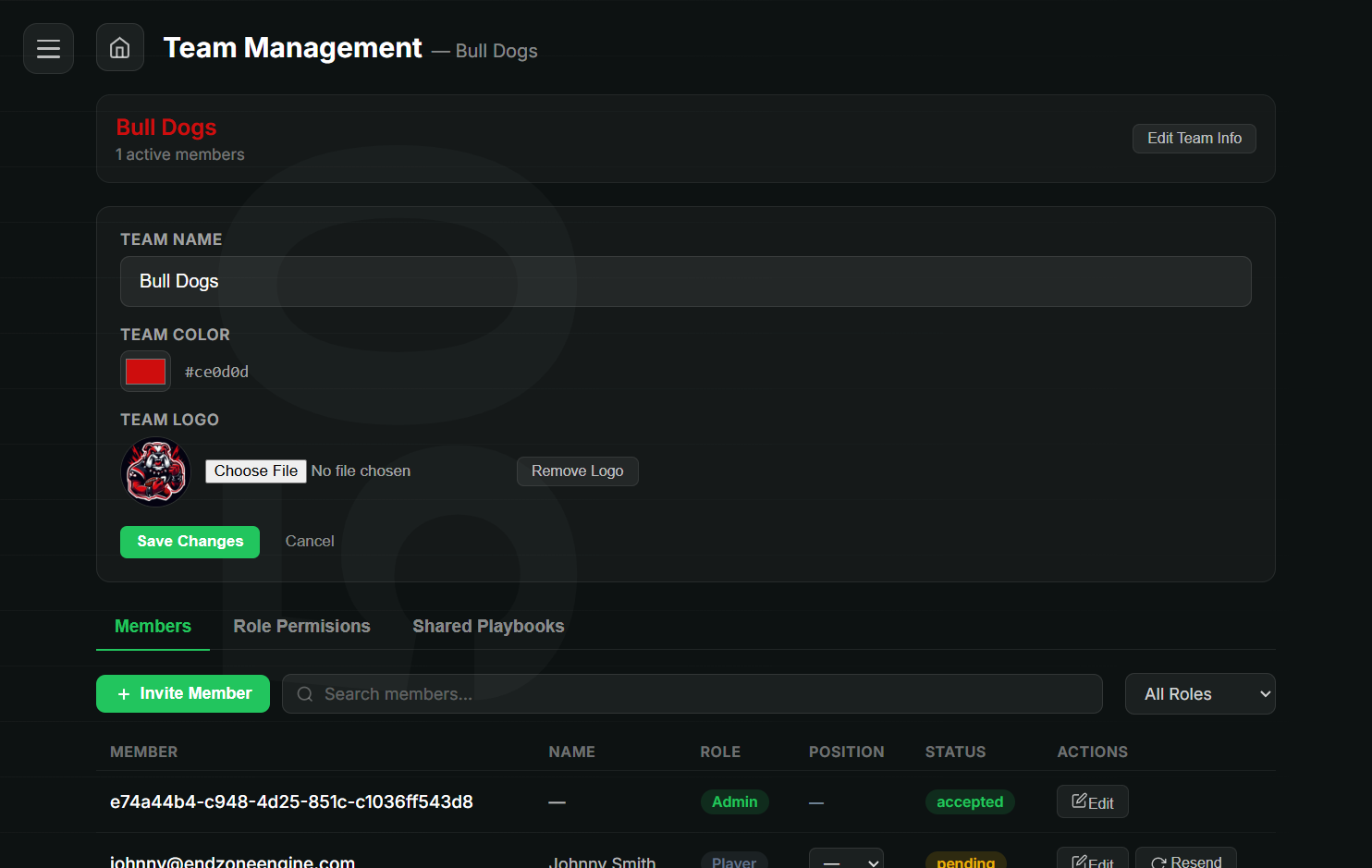
Task: Cancel editing team info
Action: click(x=310, y=542)
